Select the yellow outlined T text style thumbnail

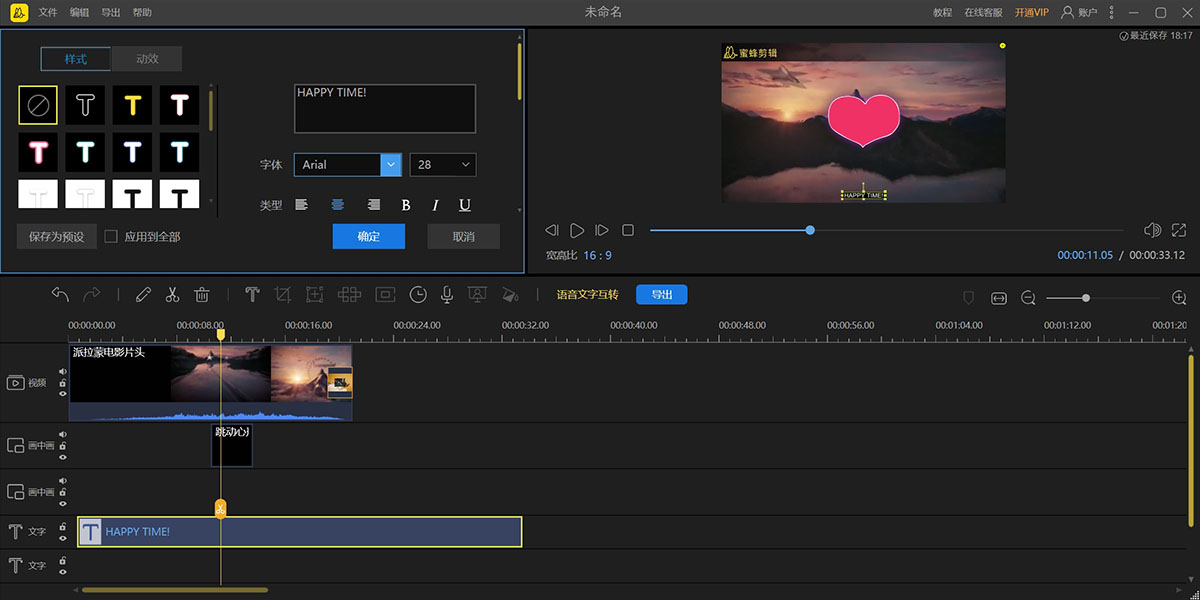132,105
